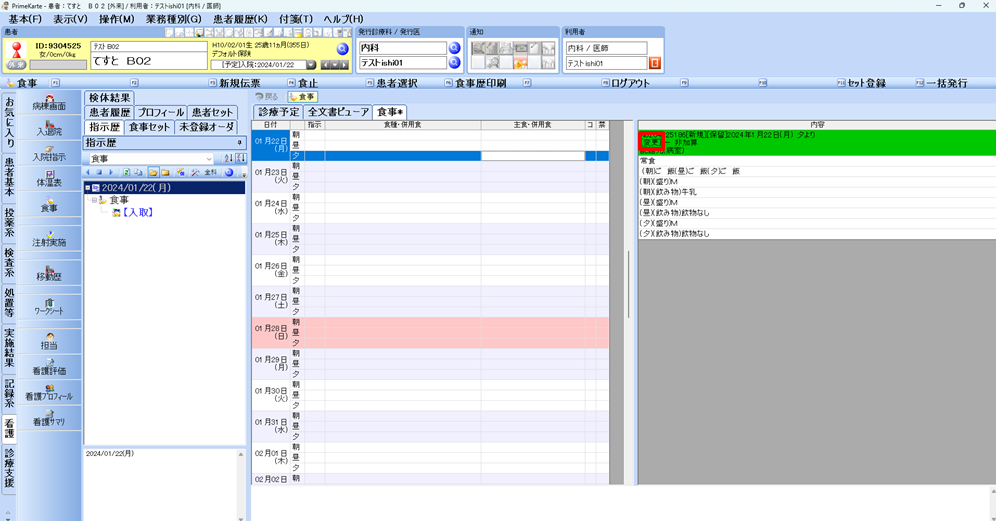Click the blue globe icon in 指示歴 toolbar
Image resolution: width=997 pixels, height=521 pixels.
(229, 172)
